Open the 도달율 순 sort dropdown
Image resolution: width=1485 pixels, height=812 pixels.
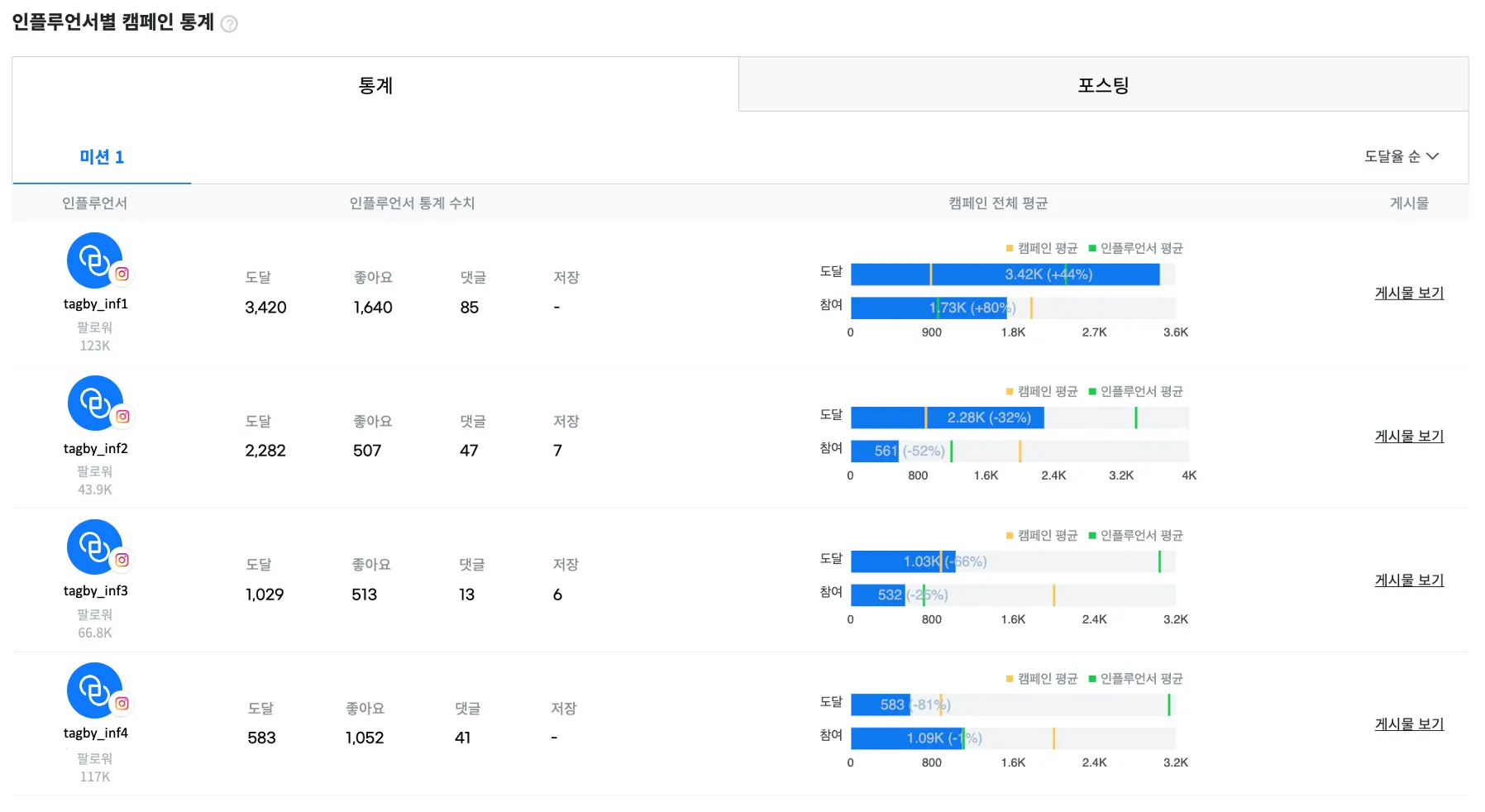1401,156
